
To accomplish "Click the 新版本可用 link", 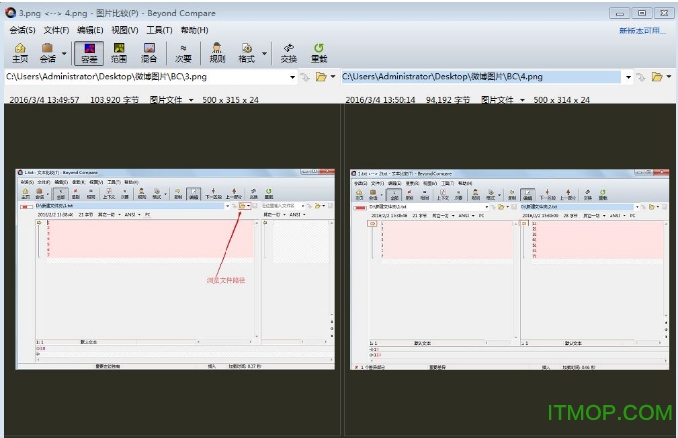I will pos(642,31).
